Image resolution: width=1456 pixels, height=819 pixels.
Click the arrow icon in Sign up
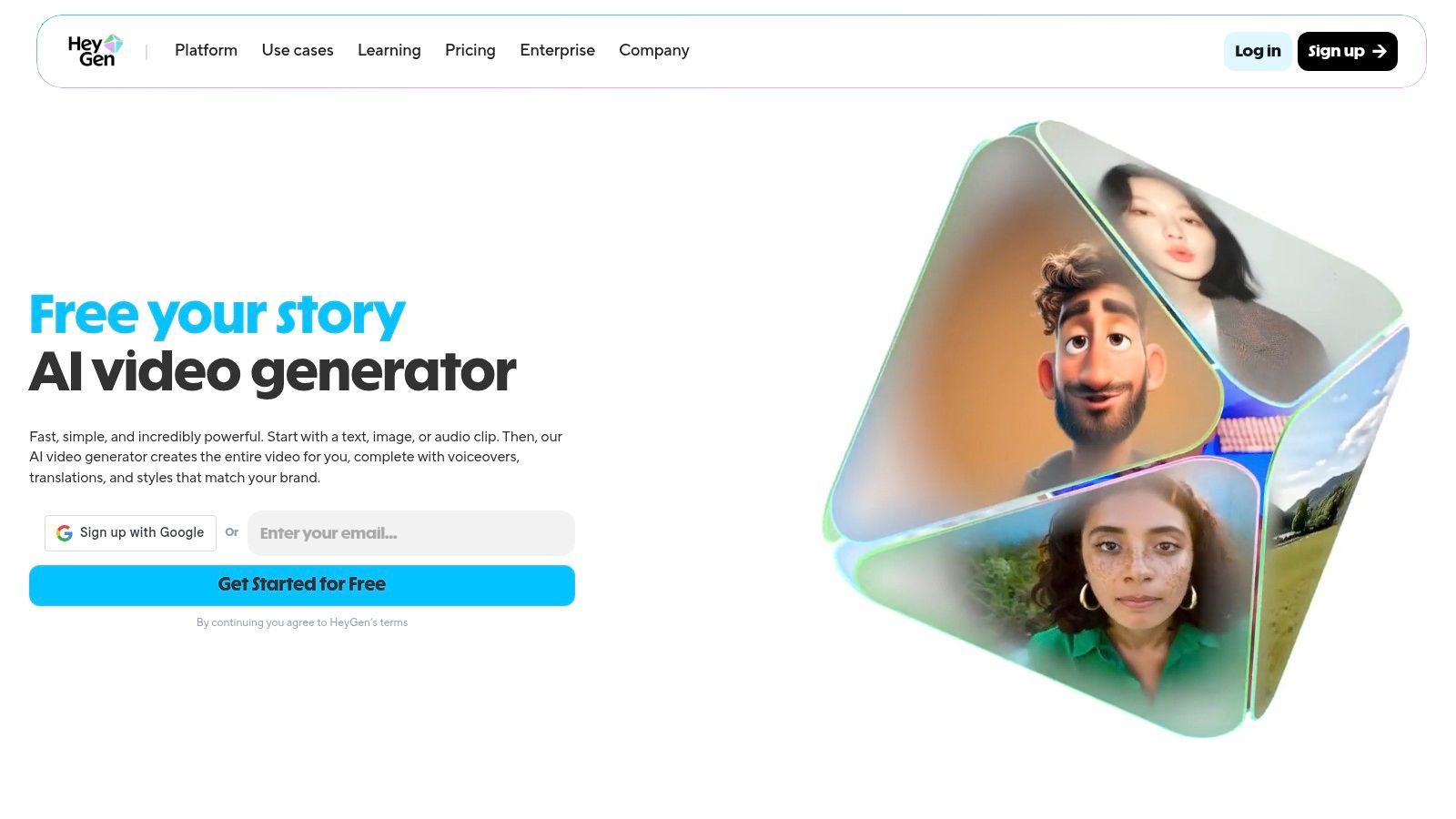[1380, 51]
